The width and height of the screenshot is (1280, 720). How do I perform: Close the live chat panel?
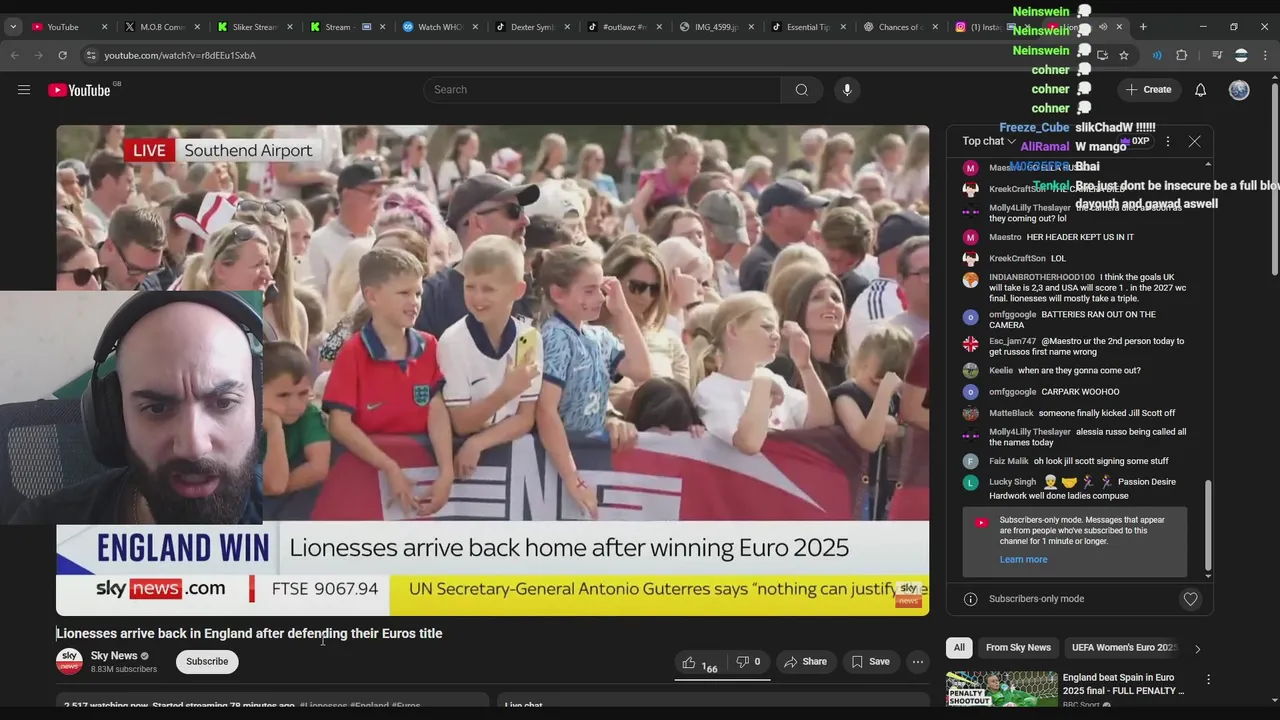click(1194, 141)
